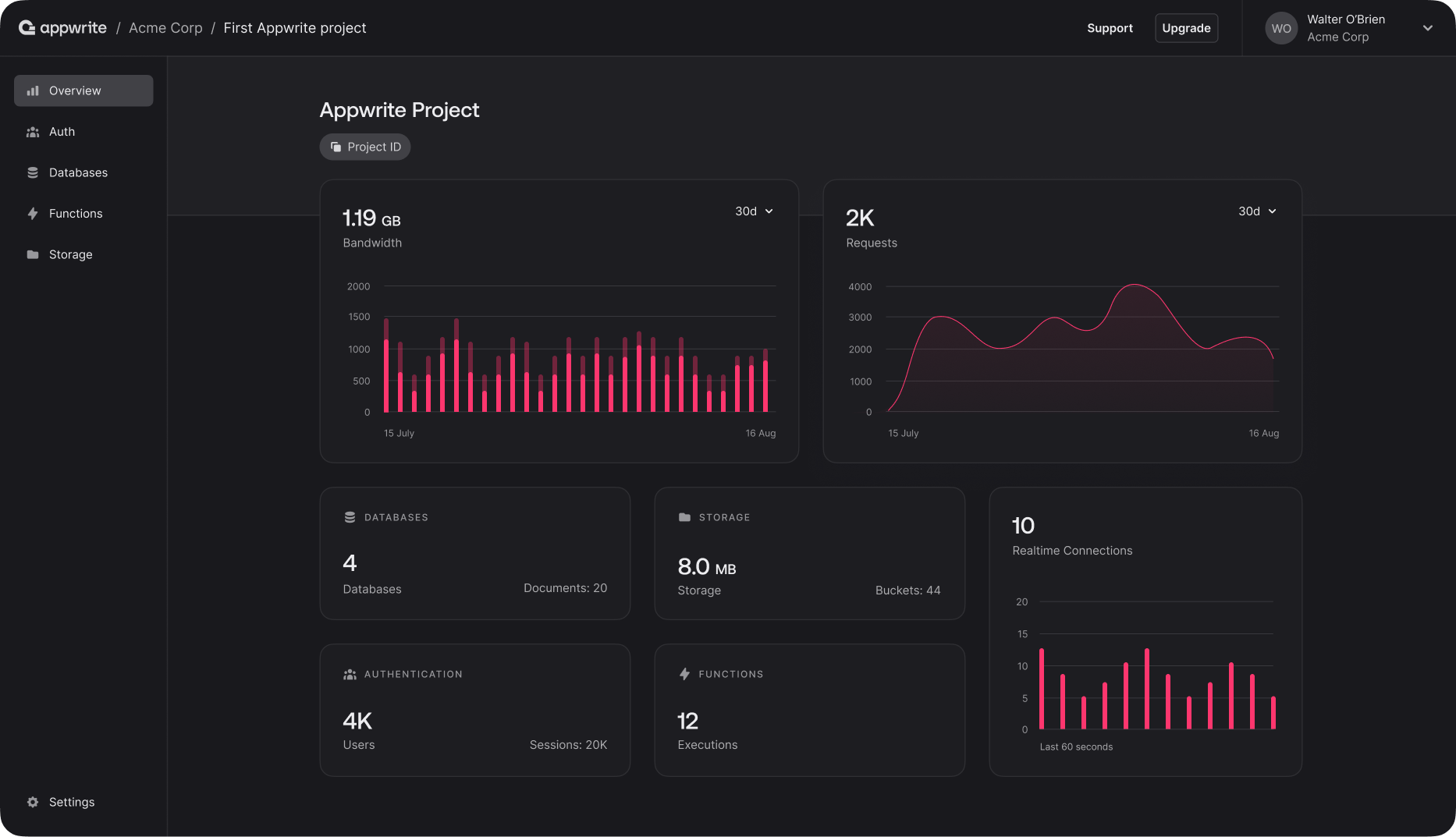Select the First Appwrite project breadcrumb
The image size is (1456, 837).
point(295,27)
